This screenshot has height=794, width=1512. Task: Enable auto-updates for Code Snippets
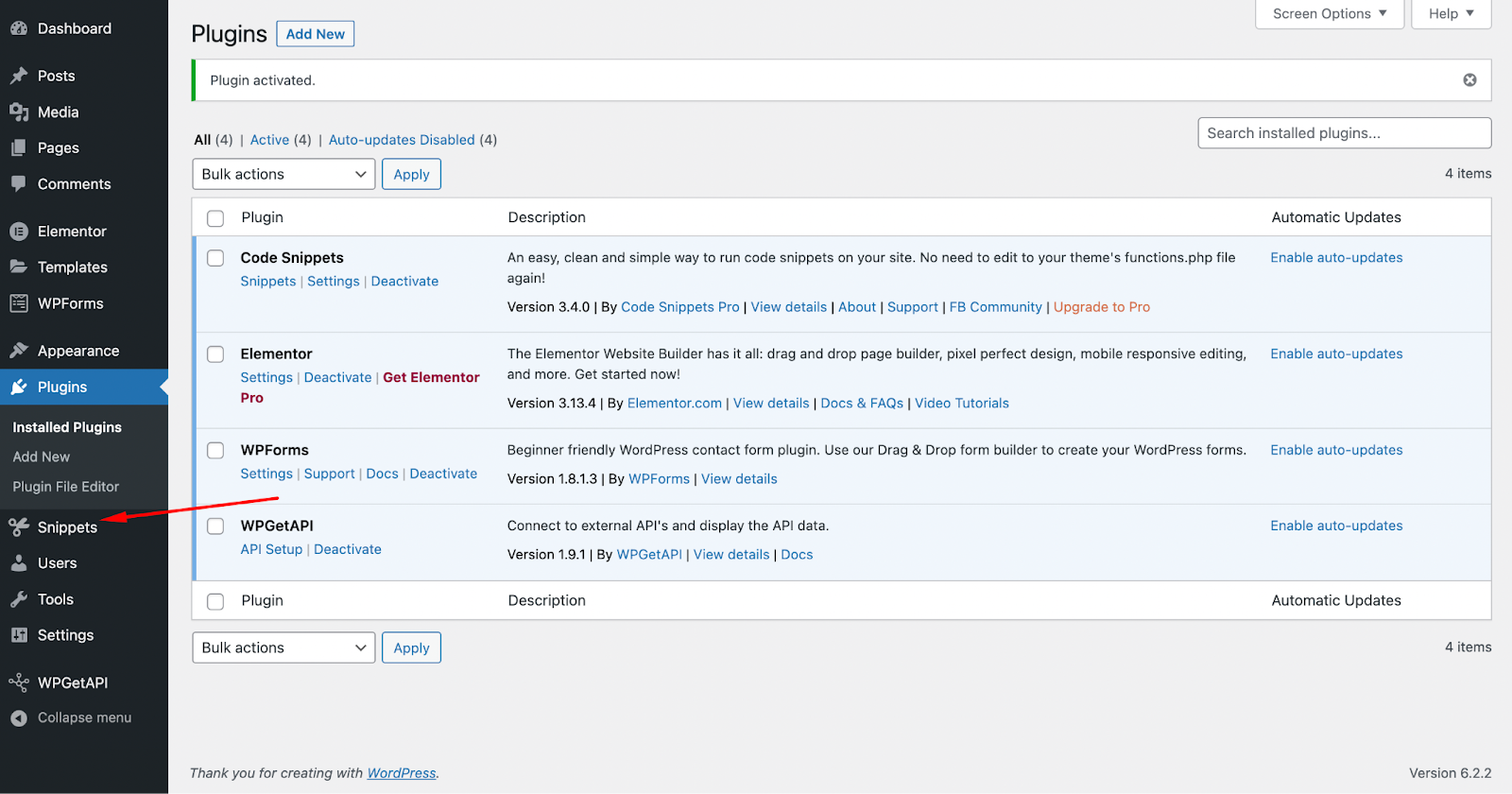click(1336, 258)
